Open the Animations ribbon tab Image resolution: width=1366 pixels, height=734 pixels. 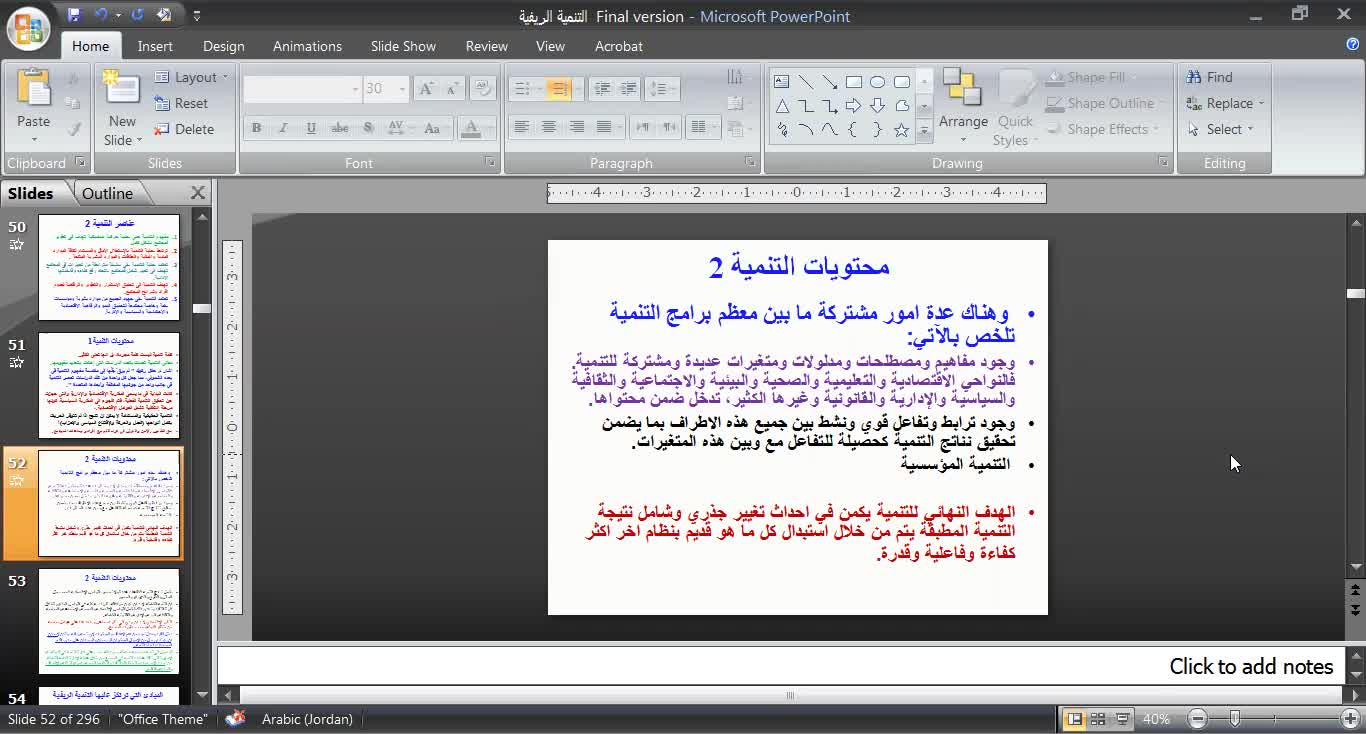[307, 46]
